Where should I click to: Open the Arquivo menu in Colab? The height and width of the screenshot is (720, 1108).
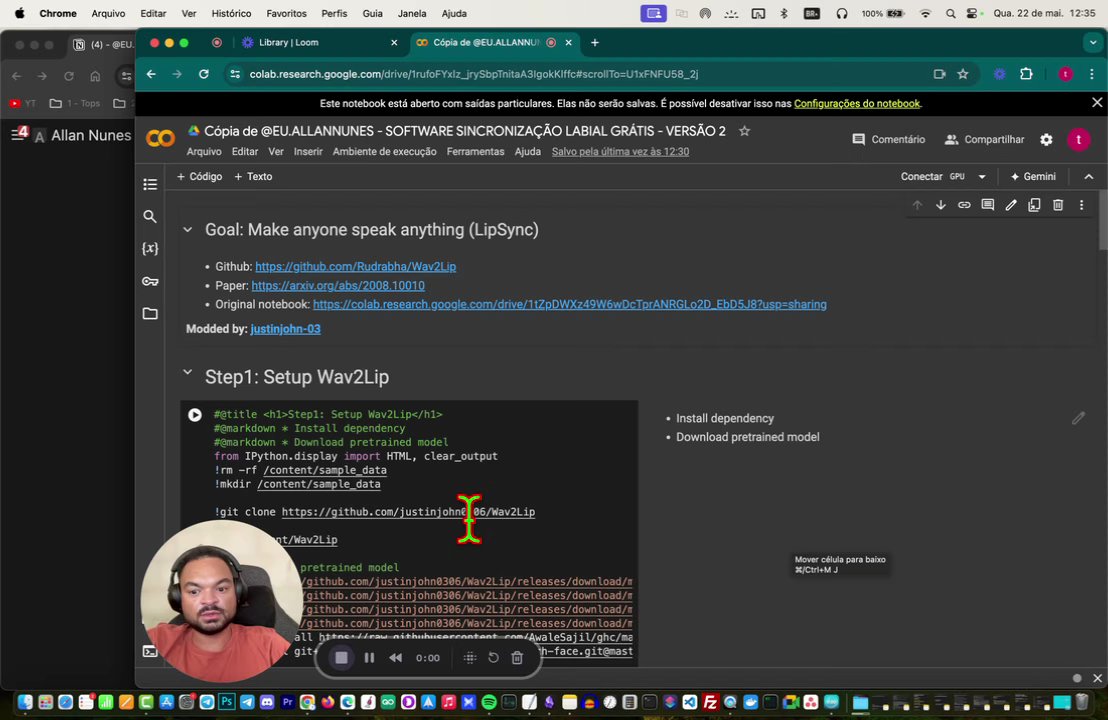tap(204, 151)
